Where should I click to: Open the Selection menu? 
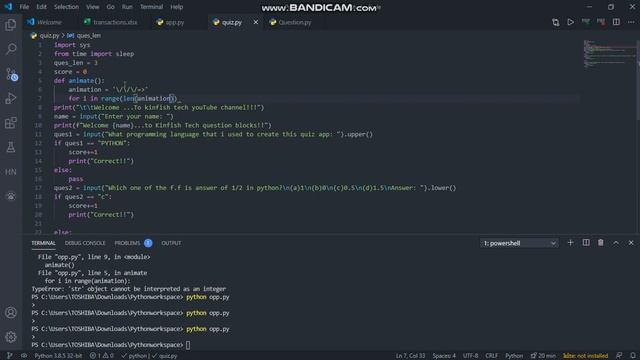pos(66,7)
